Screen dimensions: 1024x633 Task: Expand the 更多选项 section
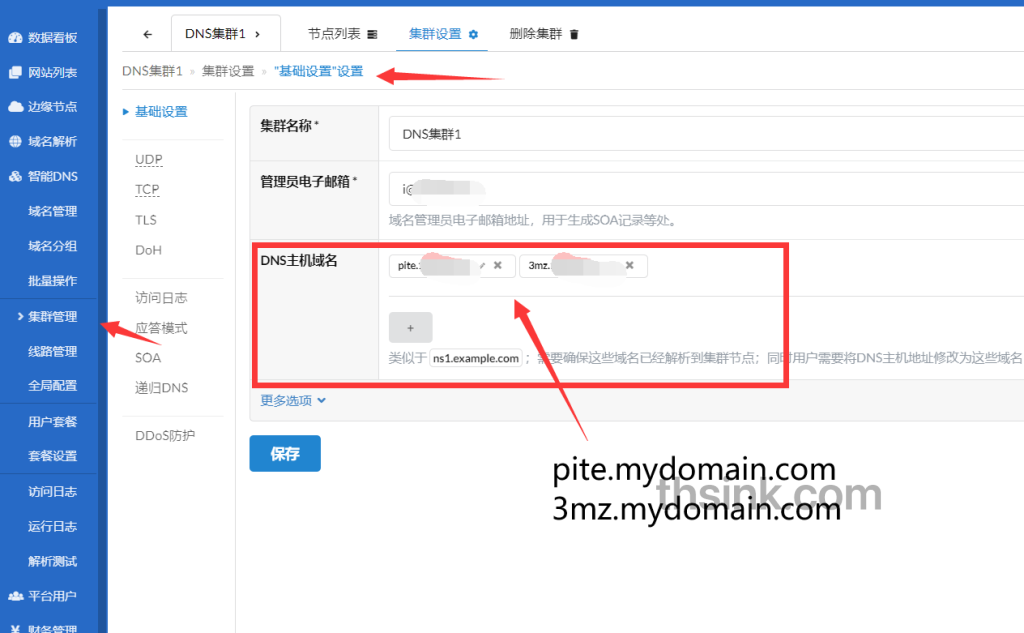290,399
